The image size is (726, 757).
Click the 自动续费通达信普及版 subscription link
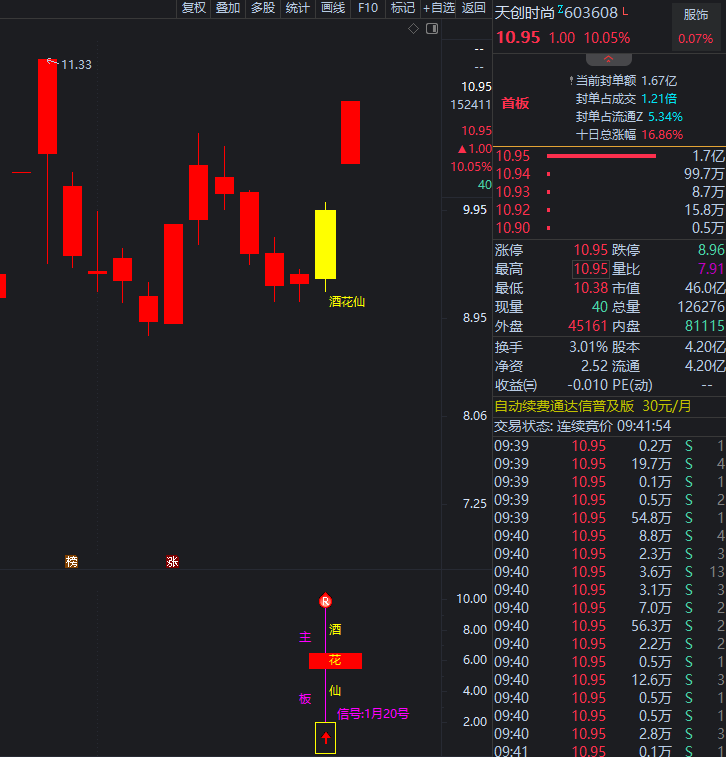pos(564,406)
